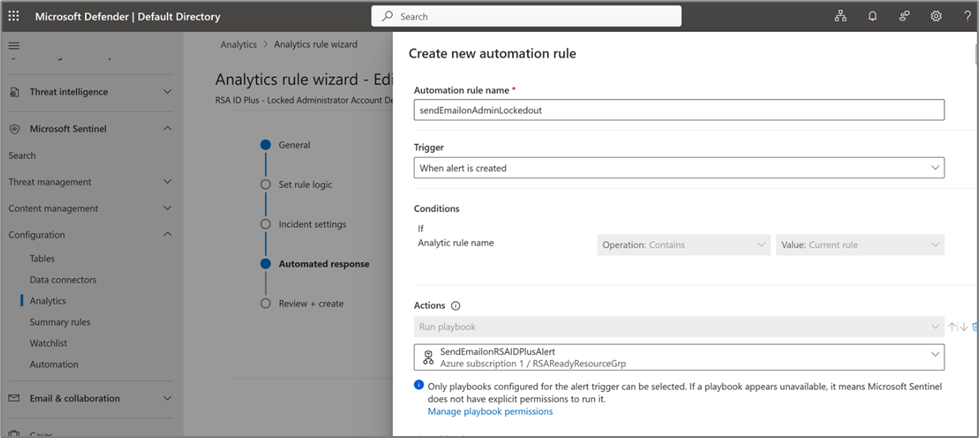Open the settings gear icon
This screenshot has height=438, width=979.
[x=936, y=17]
